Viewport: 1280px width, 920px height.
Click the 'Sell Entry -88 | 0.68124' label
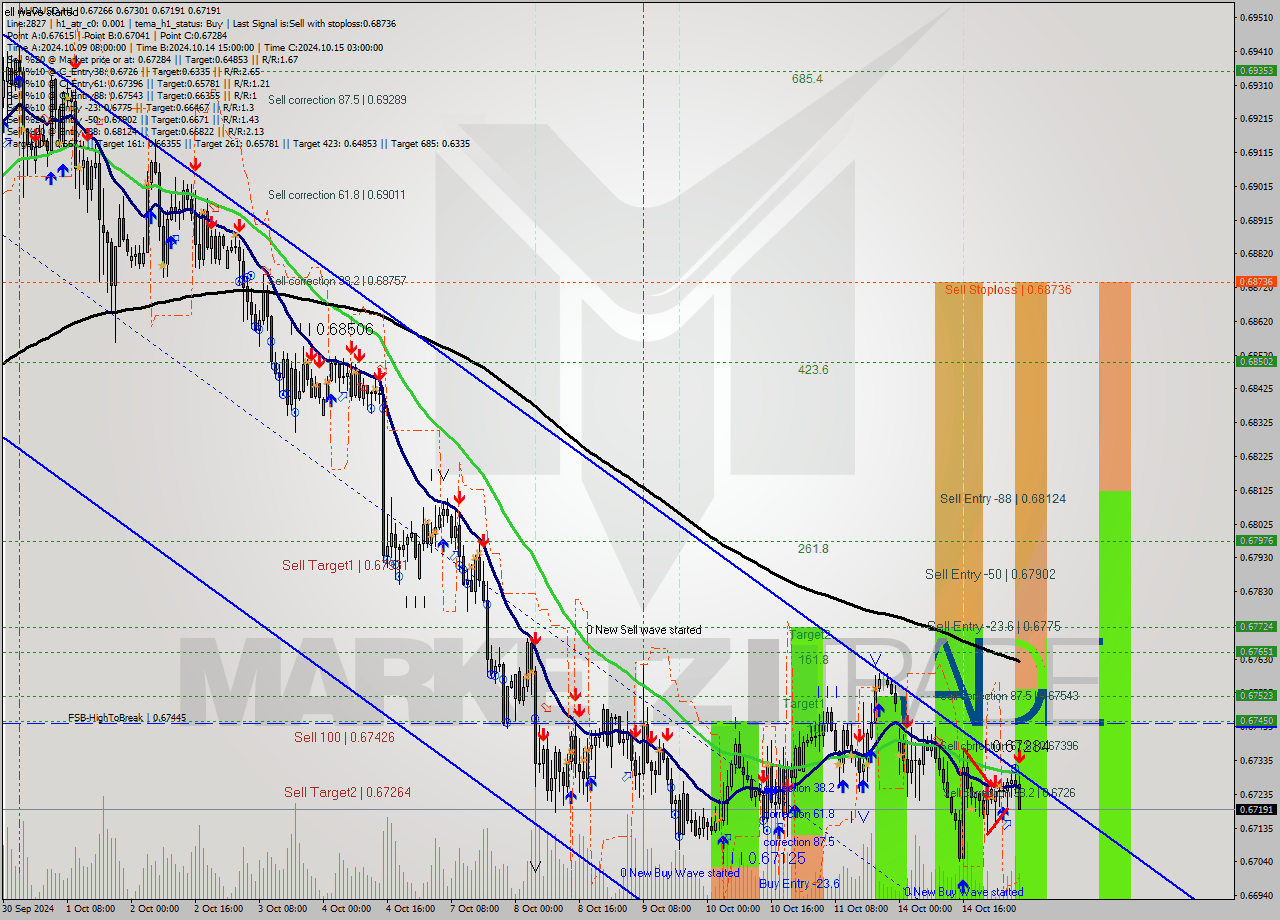(x=1003, y=498)
